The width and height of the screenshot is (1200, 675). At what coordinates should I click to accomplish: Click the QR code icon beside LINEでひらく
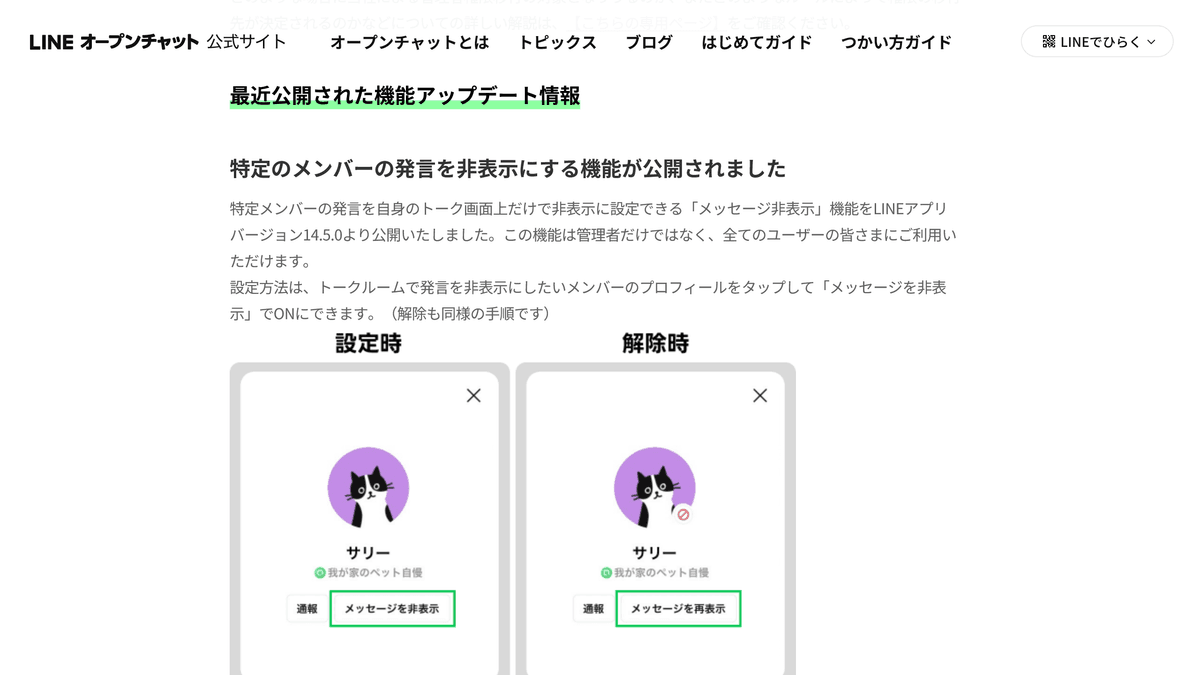click(x=1048, y=42)
